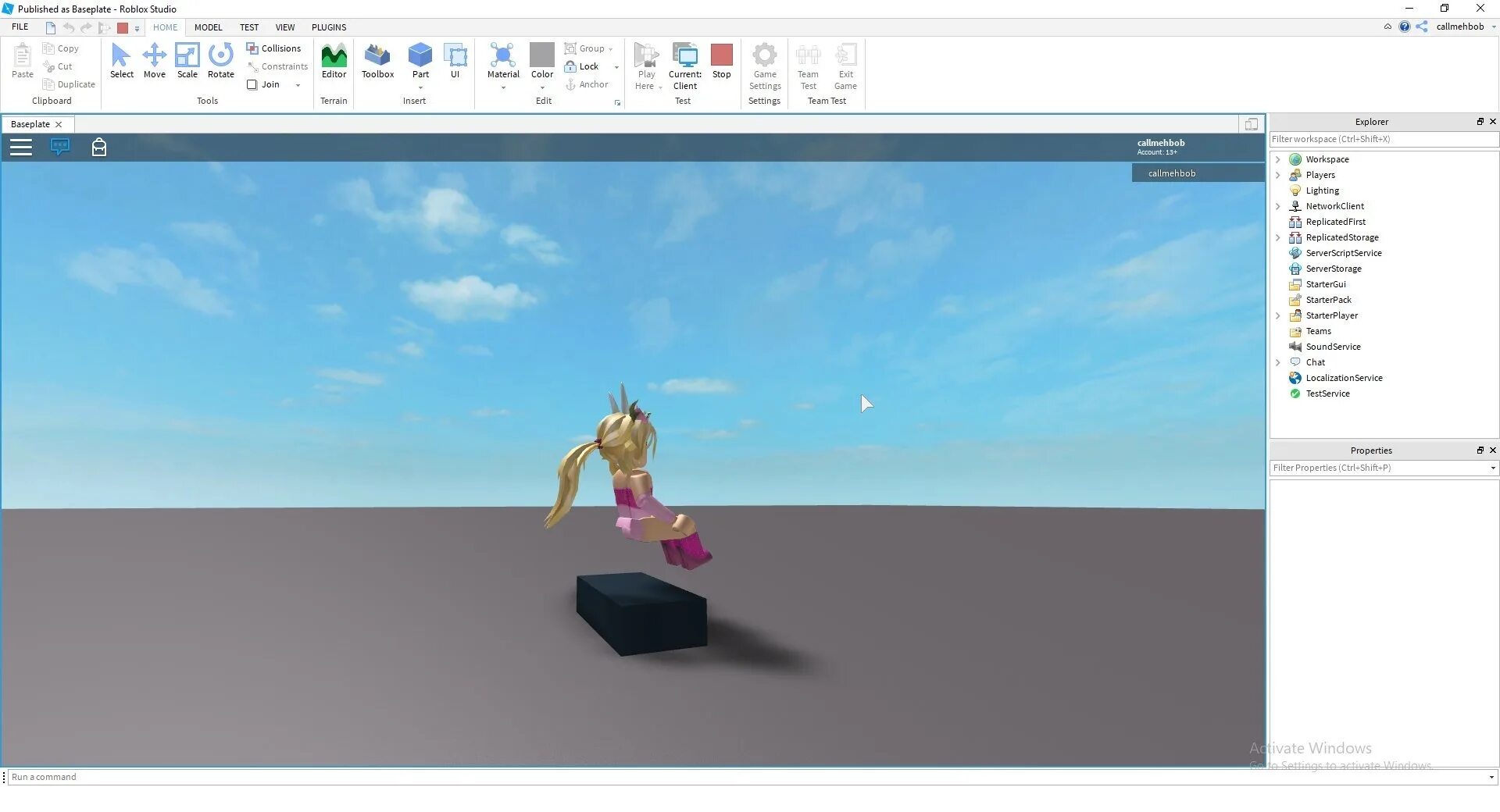This screenshot has width=1500, height=812.
Task: Open the Toolbox panel
Action: (x=377, y=60)
